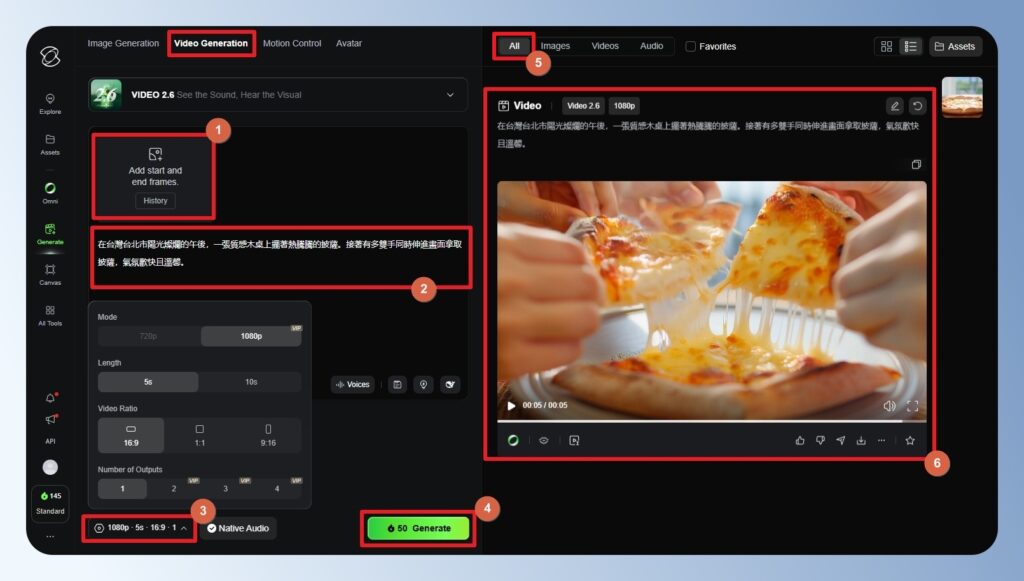Select the Explore icon in the sidebar
This screenshot has width=1024, height=581.
point(50,98)
